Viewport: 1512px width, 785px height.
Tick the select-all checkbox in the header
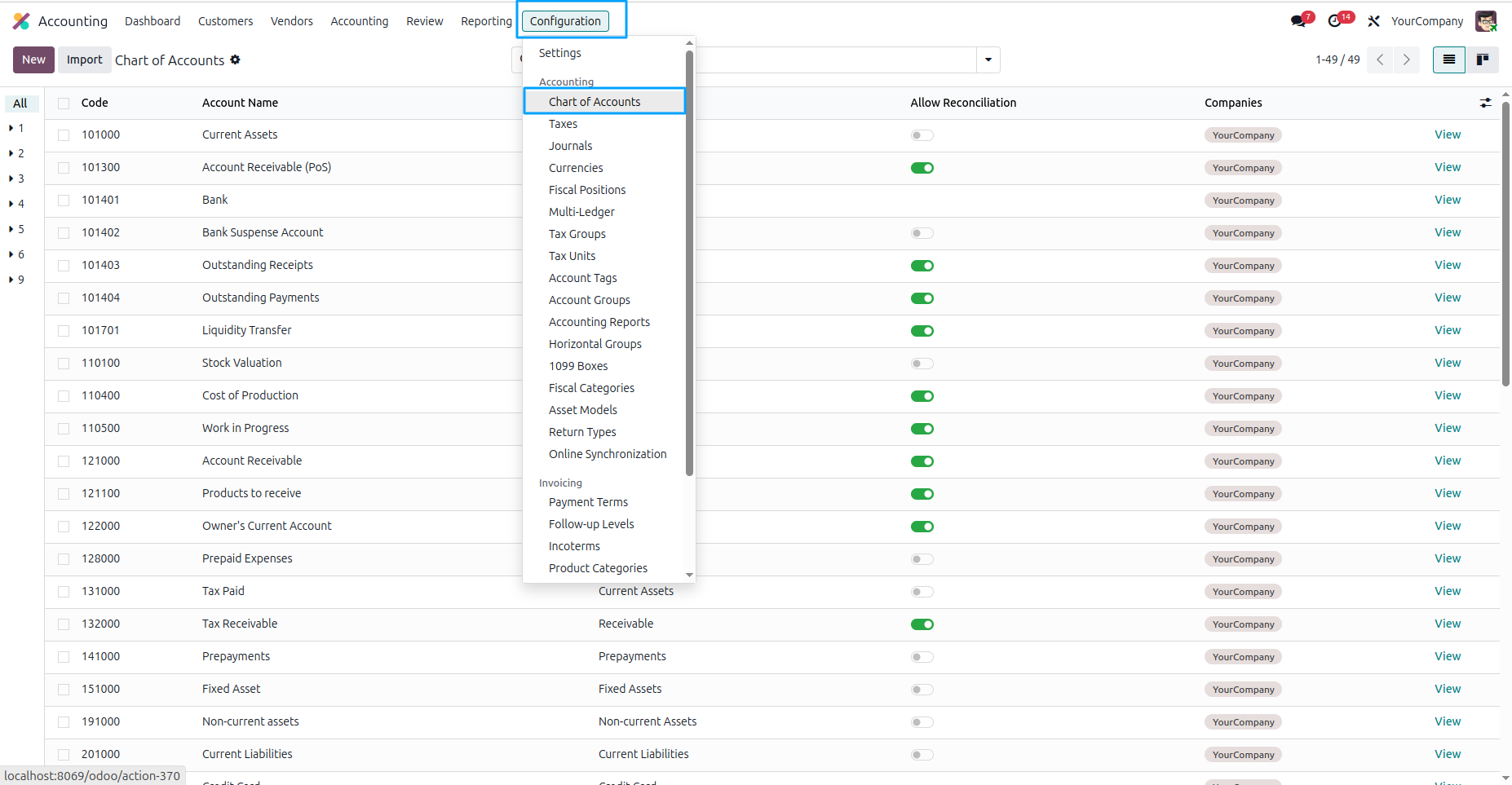[64, 103]
